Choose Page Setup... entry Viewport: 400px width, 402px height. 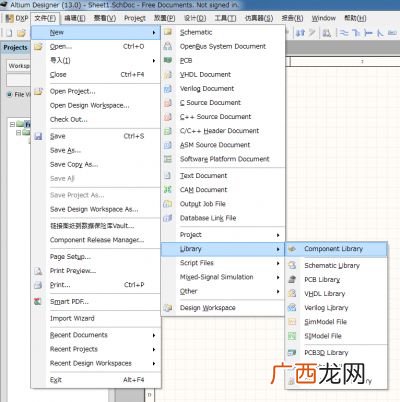(x=96, y=257)
